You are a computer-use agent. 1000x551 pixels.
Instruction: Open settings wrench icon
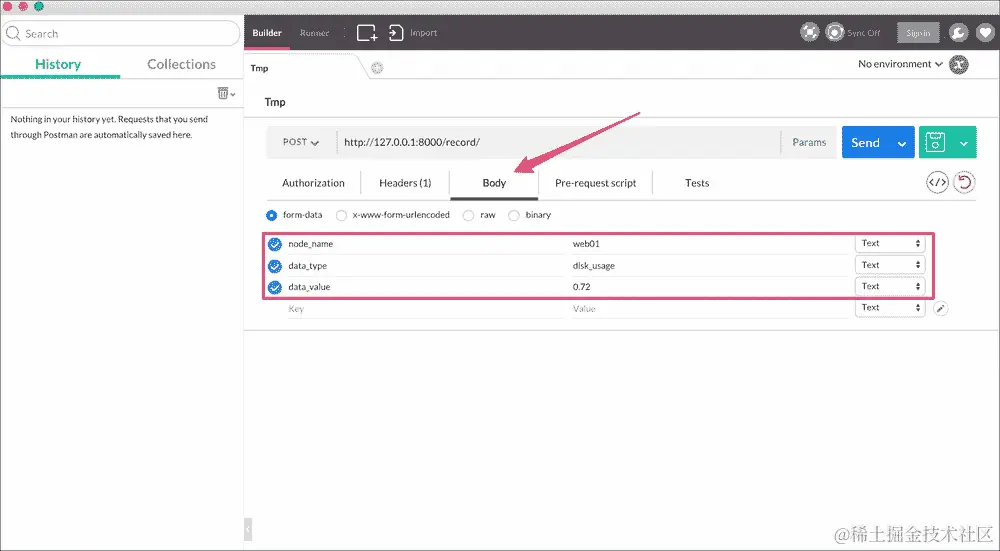point(958,33)
